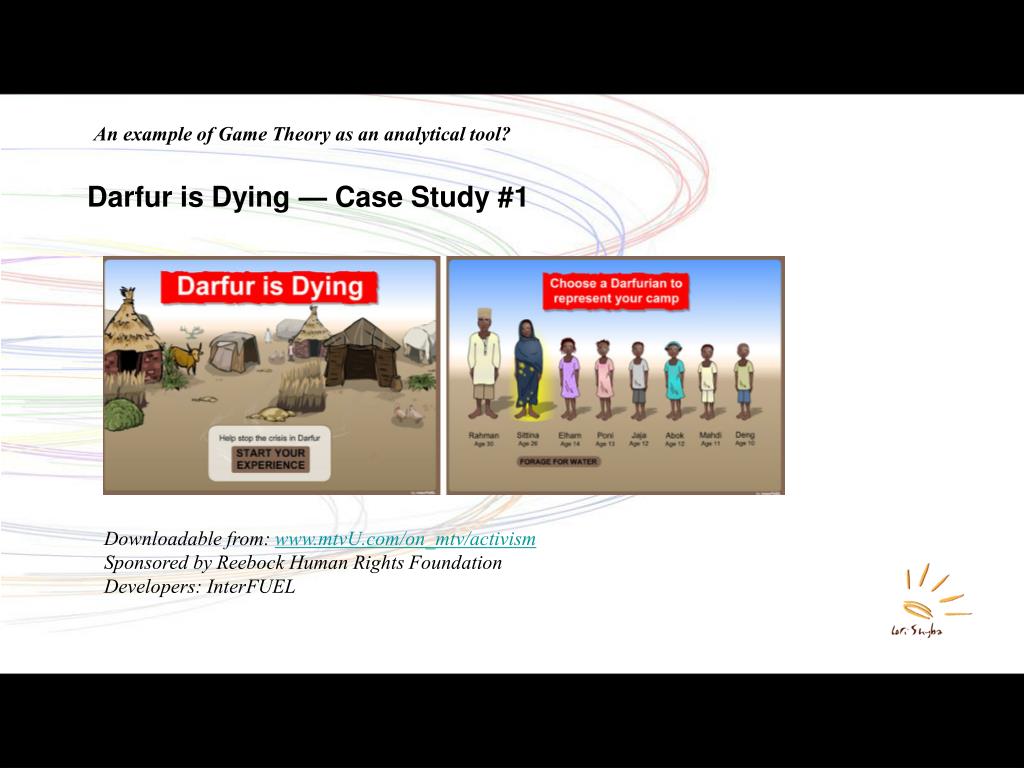Click the "Developers: InterFUEL" line
Viewport: 1024px width, 768px height.
[200, 586]
